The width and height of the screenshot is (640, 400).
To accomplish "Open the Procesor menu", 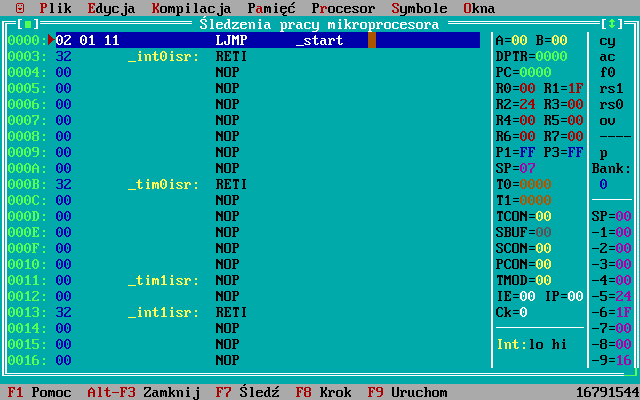I will coord(343,8).
